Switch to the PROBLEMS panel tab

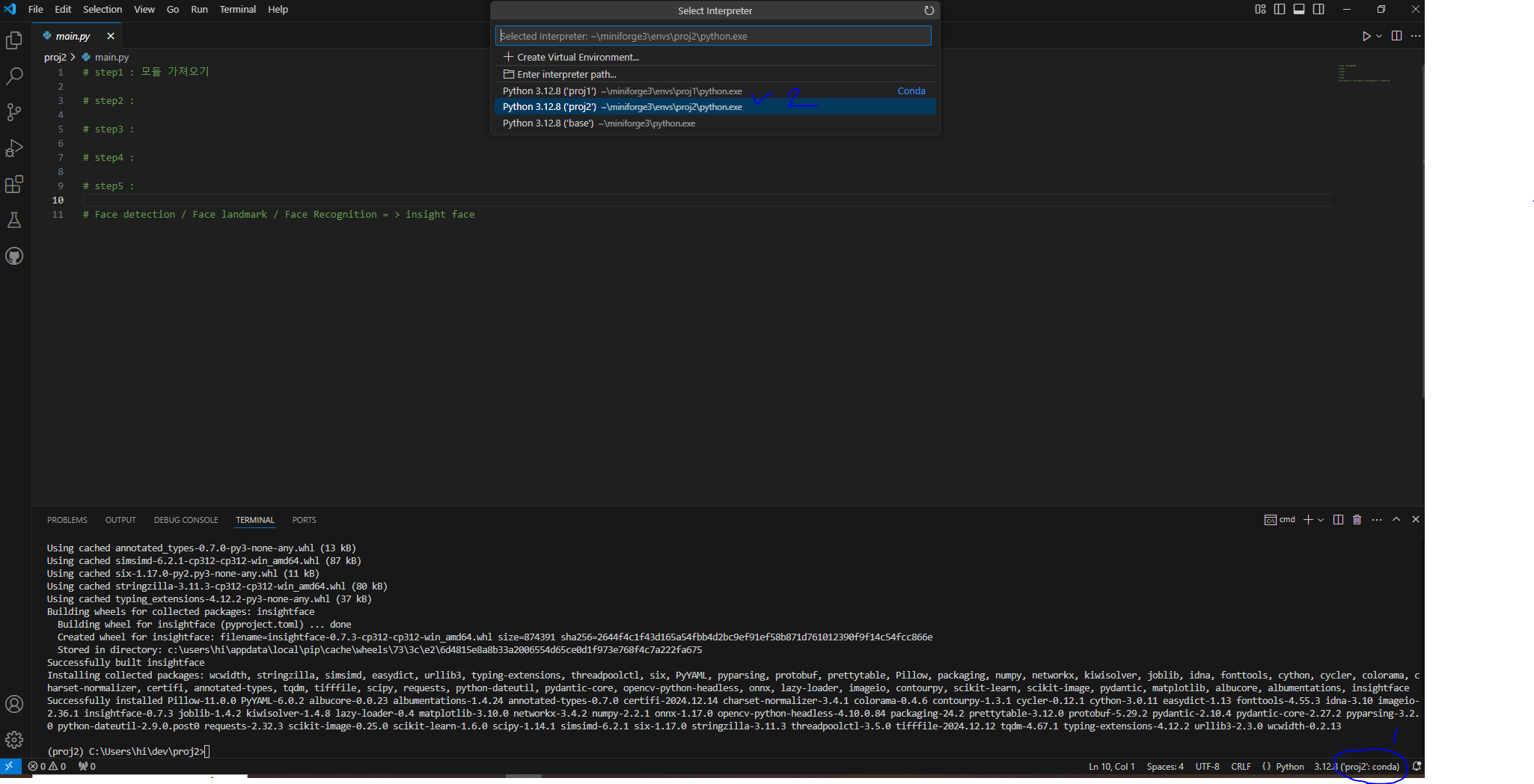point(67,520)
